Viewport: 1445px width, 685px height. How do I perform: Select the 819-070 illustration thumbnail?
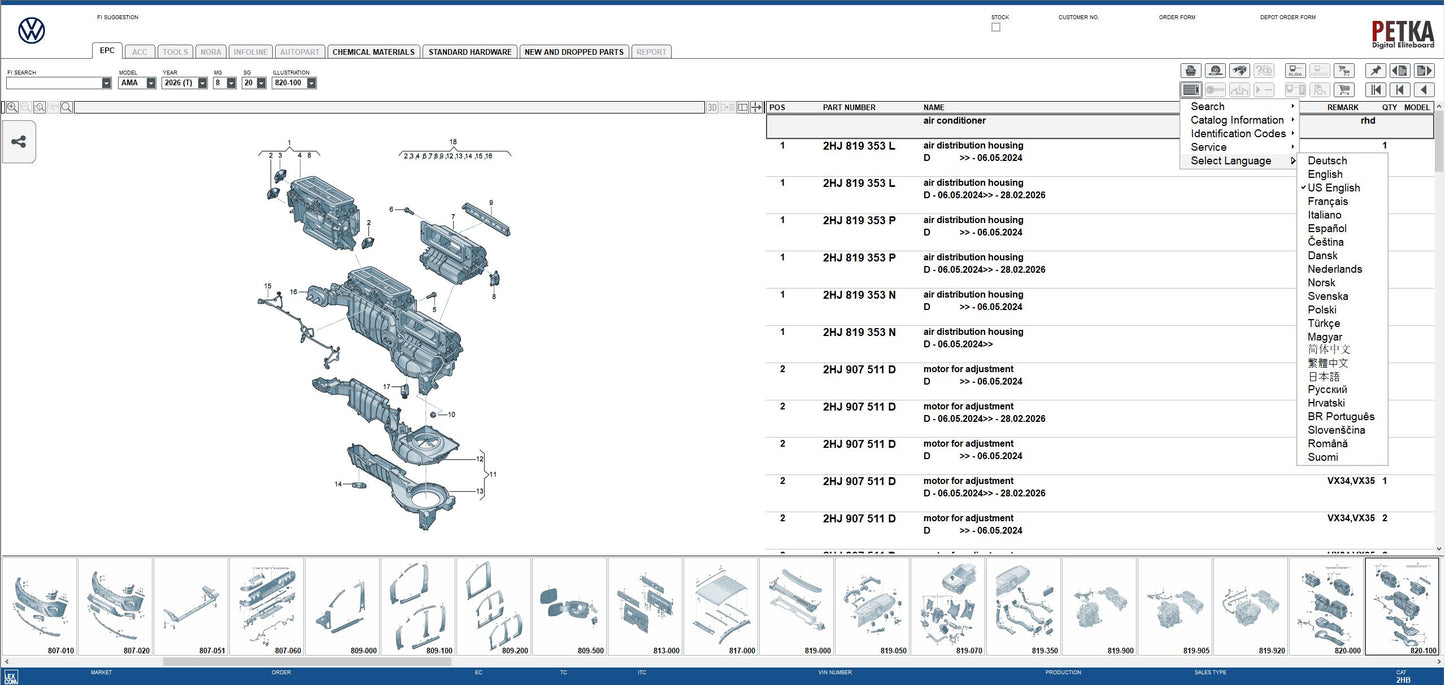(947, 605)
